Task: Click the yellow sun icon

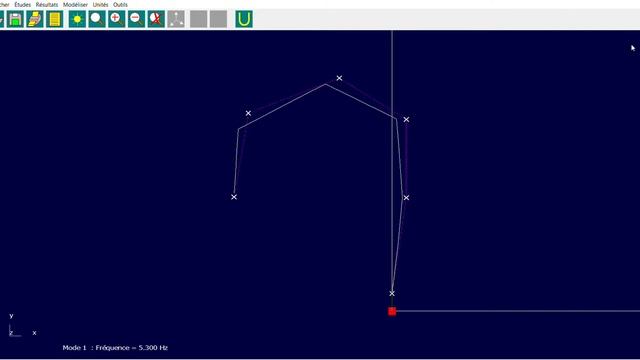Action: pyautogui.click(x=77, y=19)
